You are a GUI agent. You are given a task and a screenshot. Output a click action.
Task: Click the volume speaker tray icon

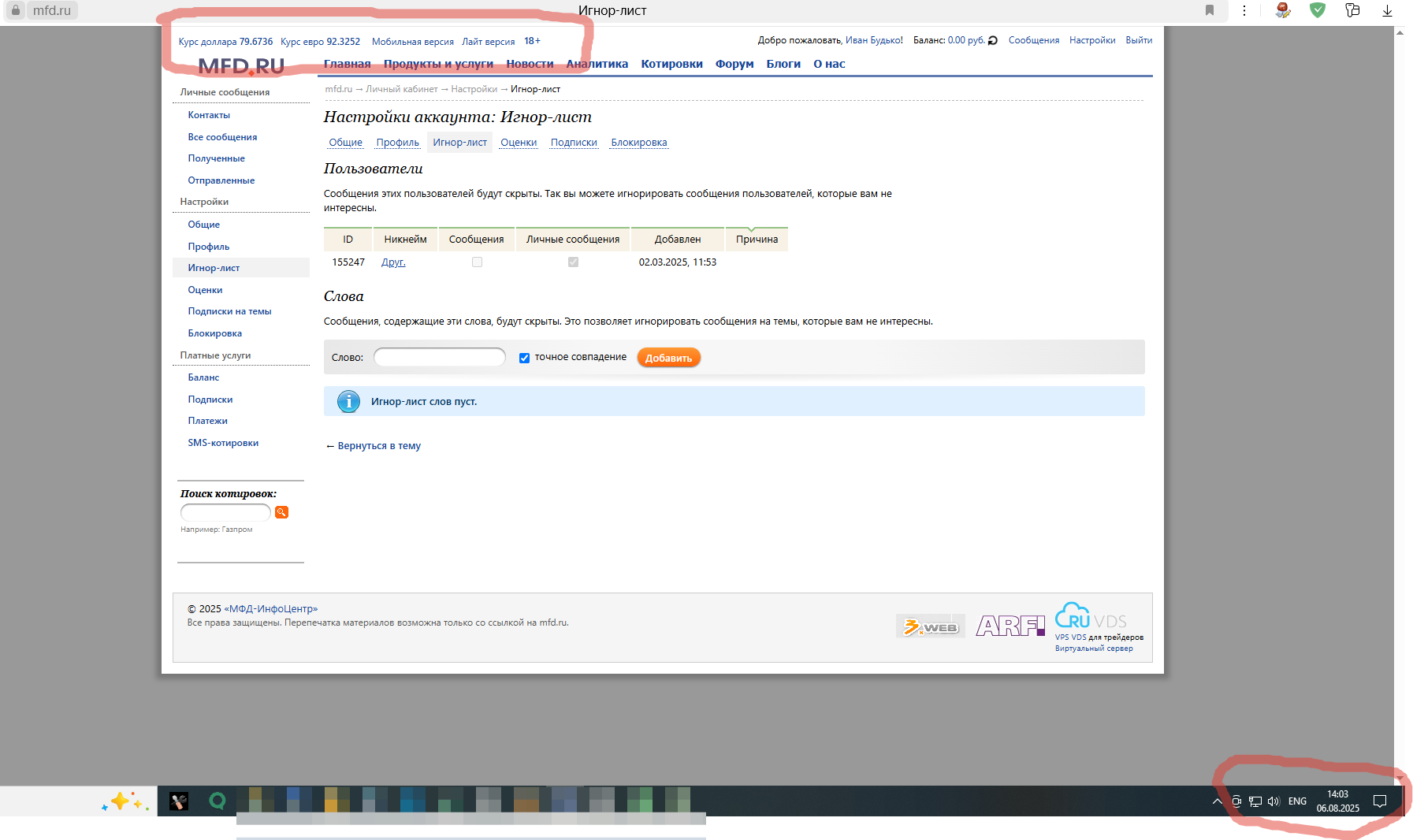point(1274,801)
